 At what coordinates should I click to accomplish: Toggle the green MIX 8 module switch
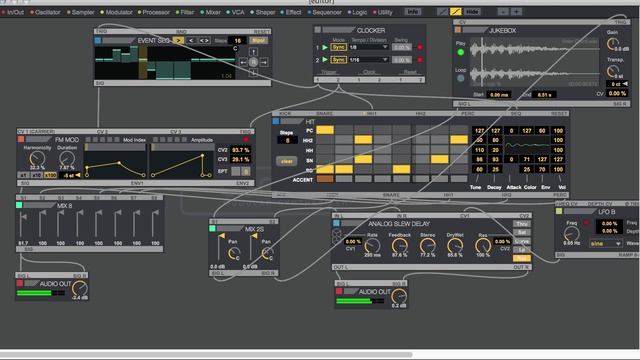[x=19, y=205]
